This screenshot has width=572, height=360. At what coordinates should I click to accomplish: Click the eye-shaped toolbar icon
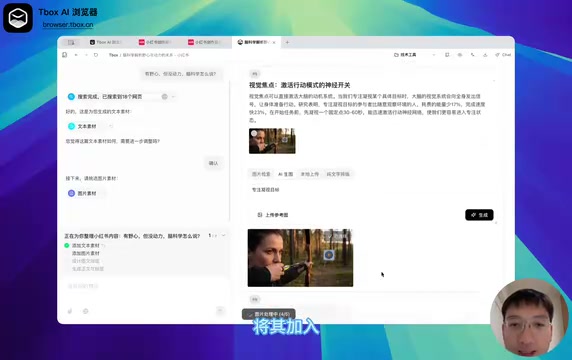460,55
